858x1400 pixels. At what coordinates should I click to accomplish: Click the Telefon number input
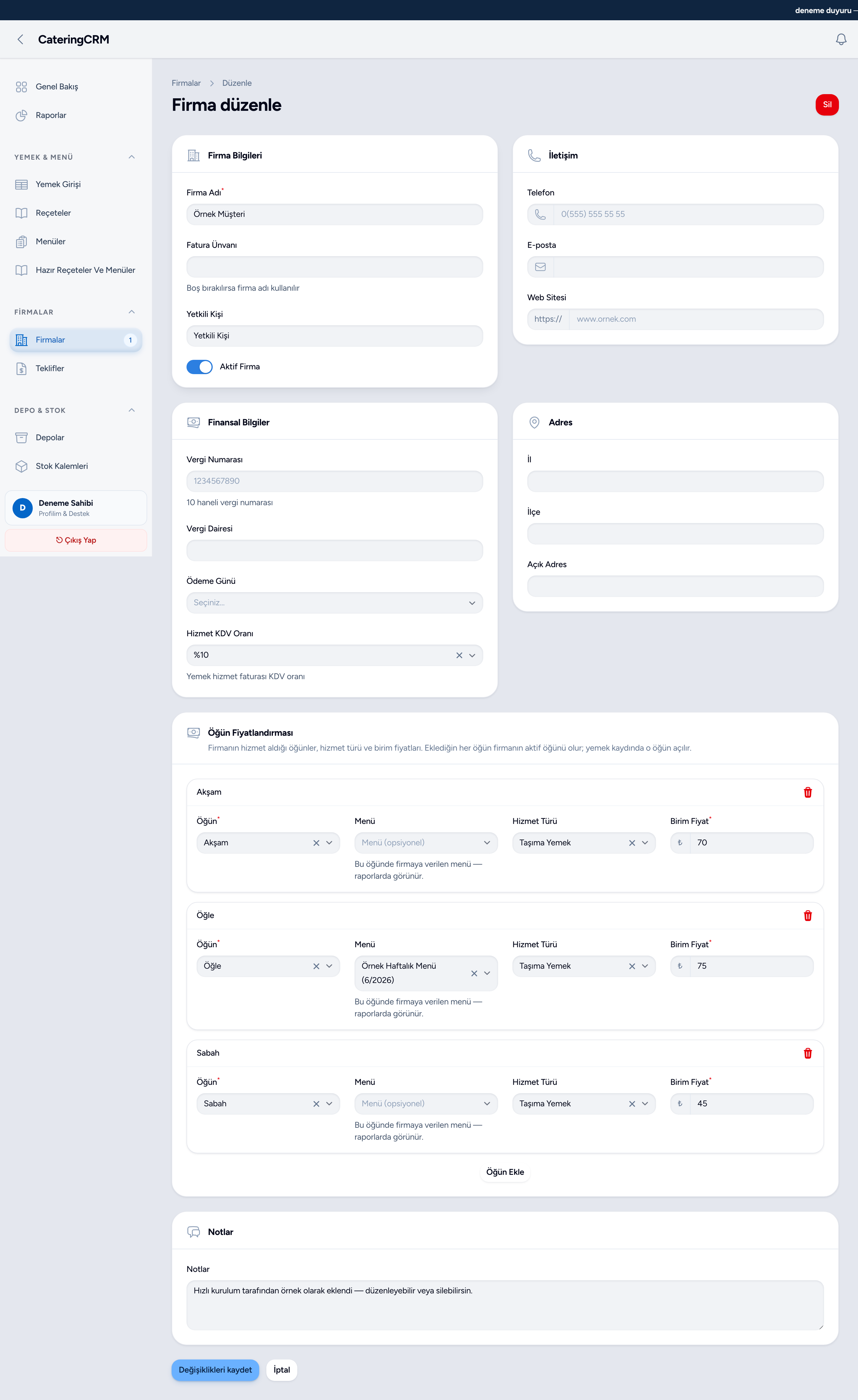click(688, 214)
